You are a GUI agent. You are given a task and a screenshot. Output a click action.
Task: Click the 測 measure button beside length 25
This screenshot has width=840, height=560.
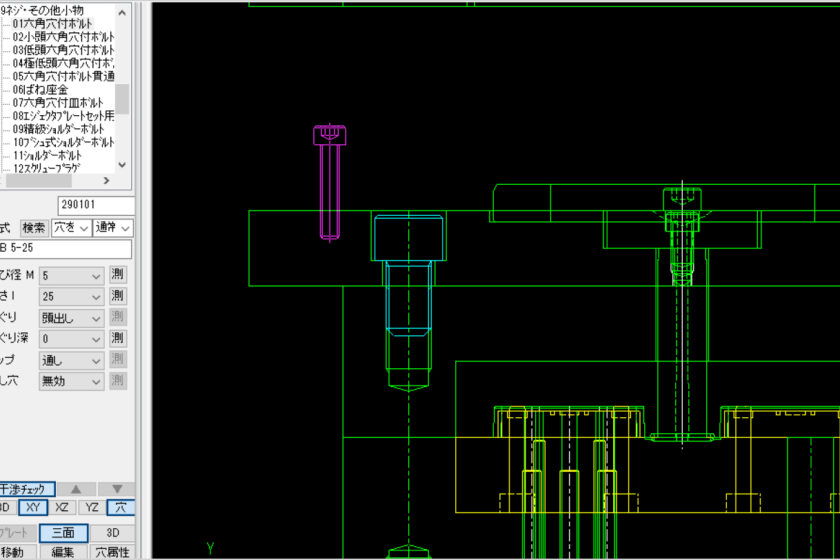click(118, 296)
